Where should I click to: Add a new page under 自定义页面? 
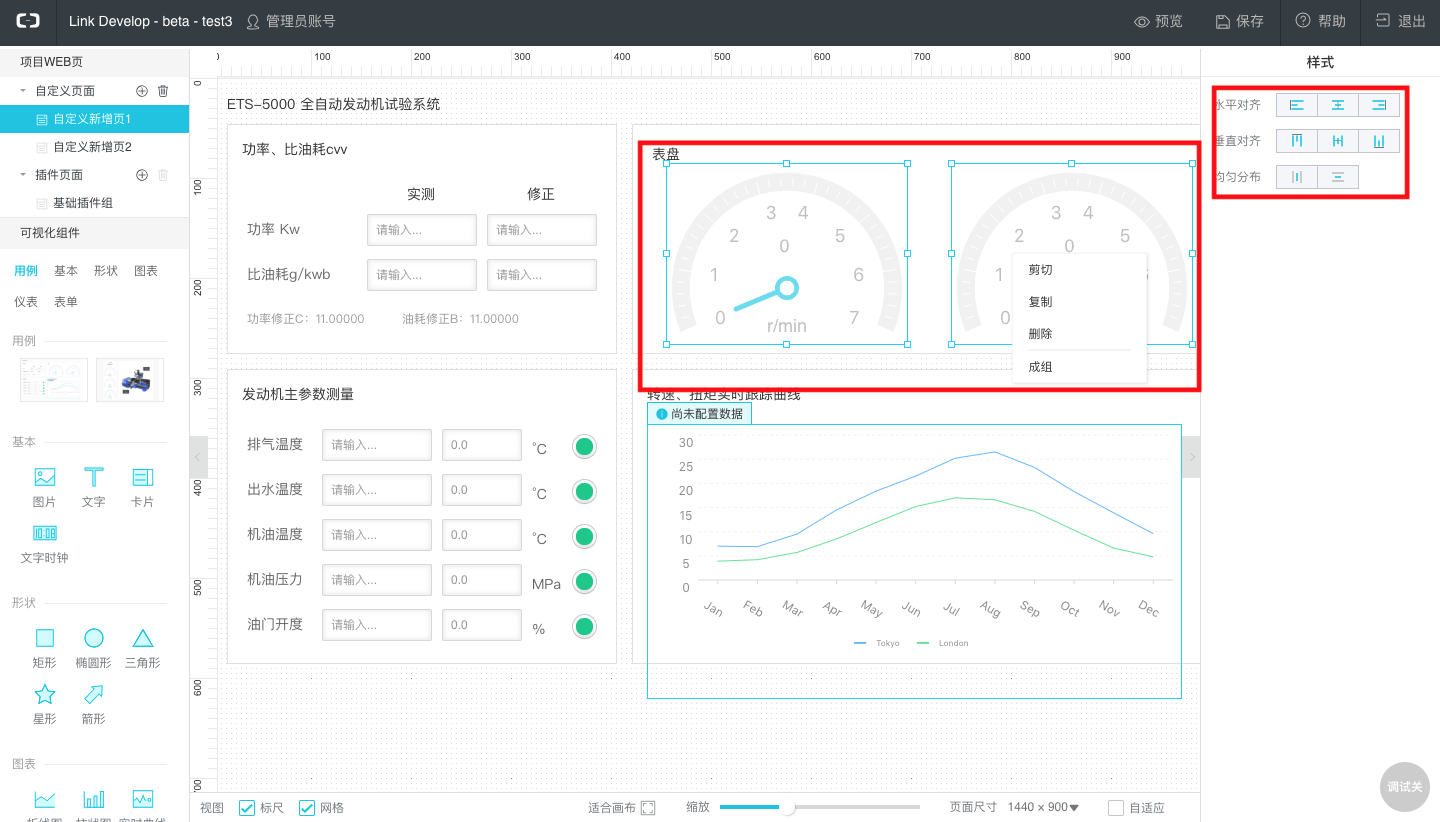click(x=142, y=91)
